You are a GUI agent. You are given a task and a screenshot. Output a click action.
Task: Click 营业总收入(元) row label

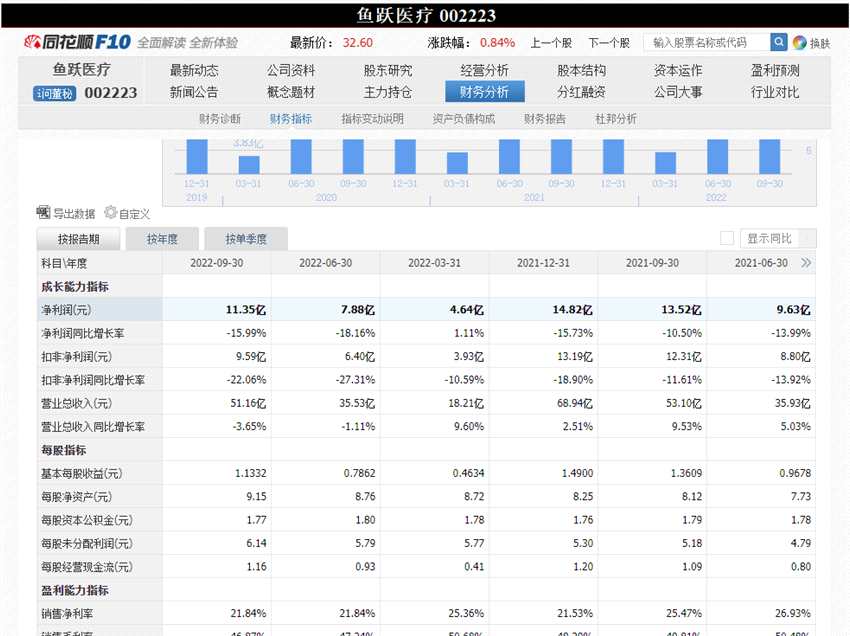tap(76, 403)
